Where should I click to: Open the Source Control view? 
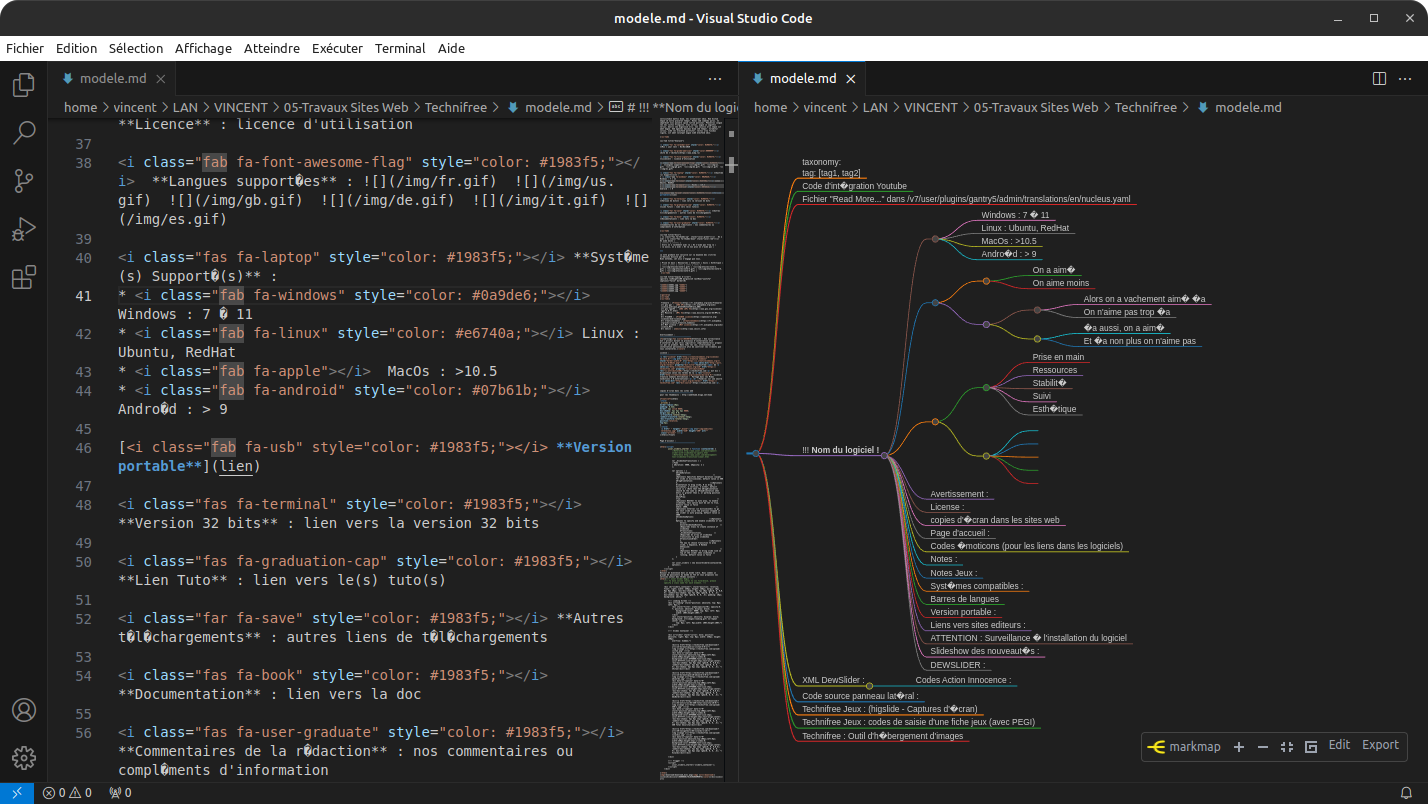click(x=24, y=181)
